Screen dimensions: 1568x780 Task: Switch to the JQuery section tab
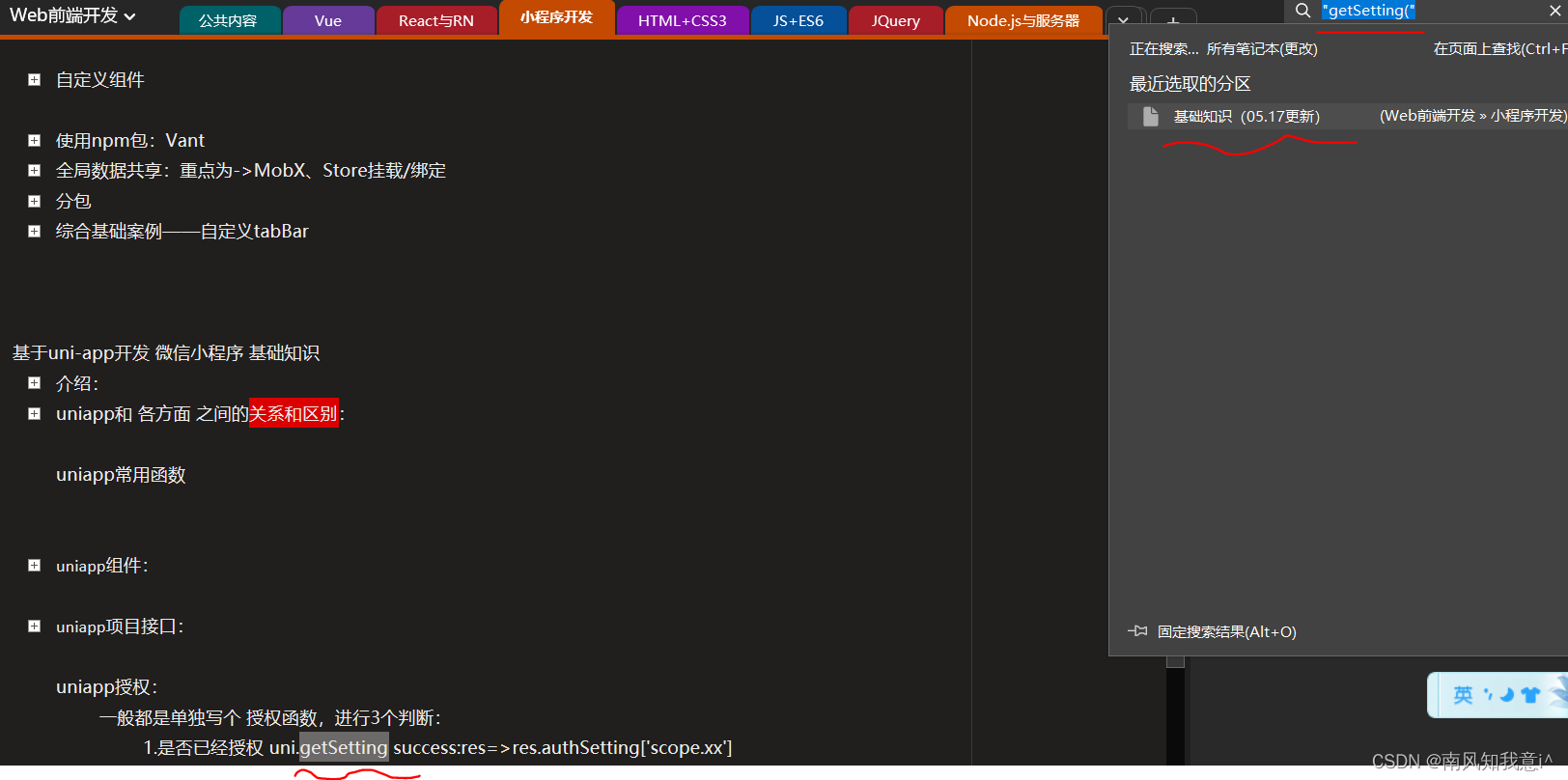(896, 21)
